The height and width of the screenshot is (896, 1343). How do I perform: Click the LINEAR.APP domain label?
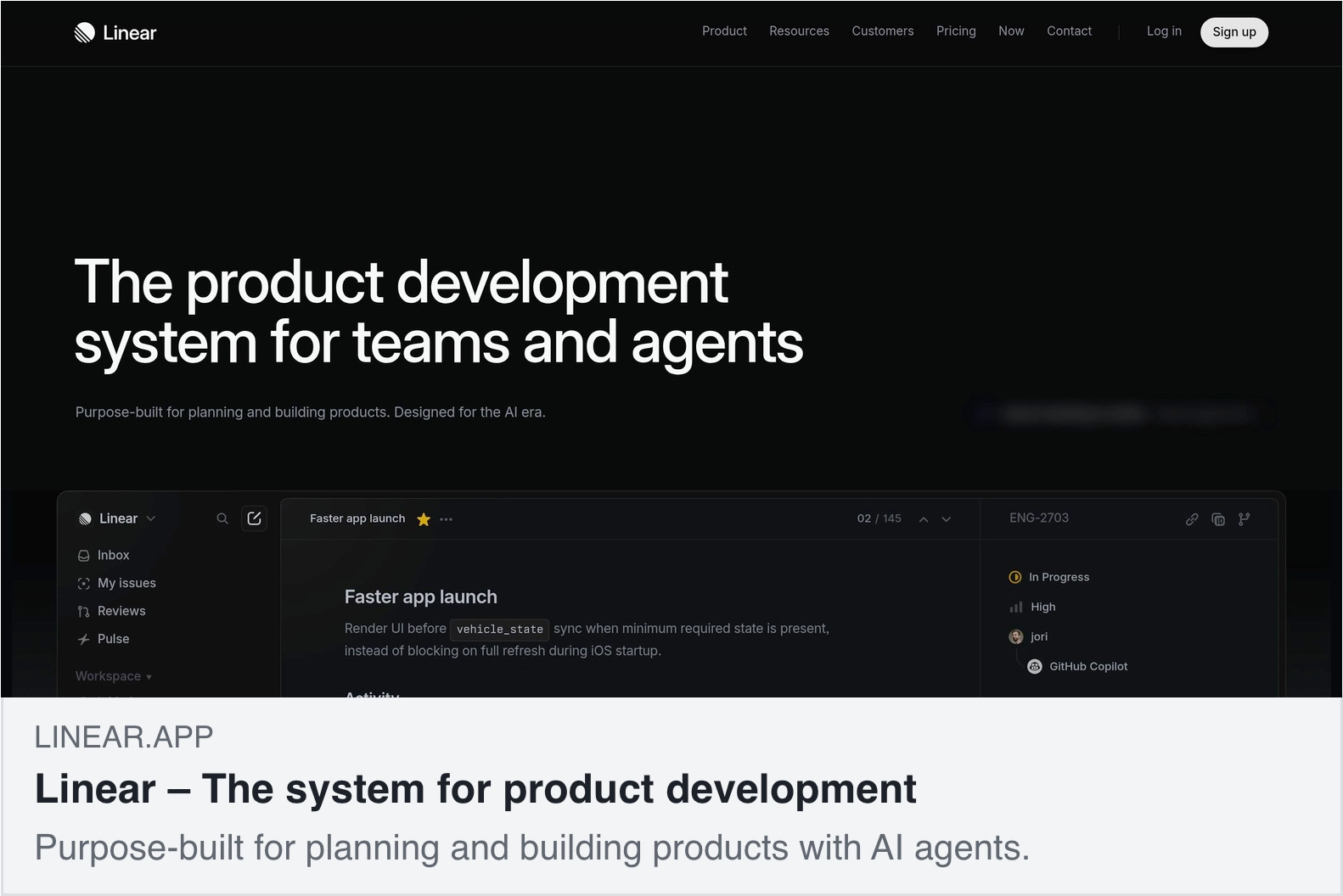tap(124, 737)
